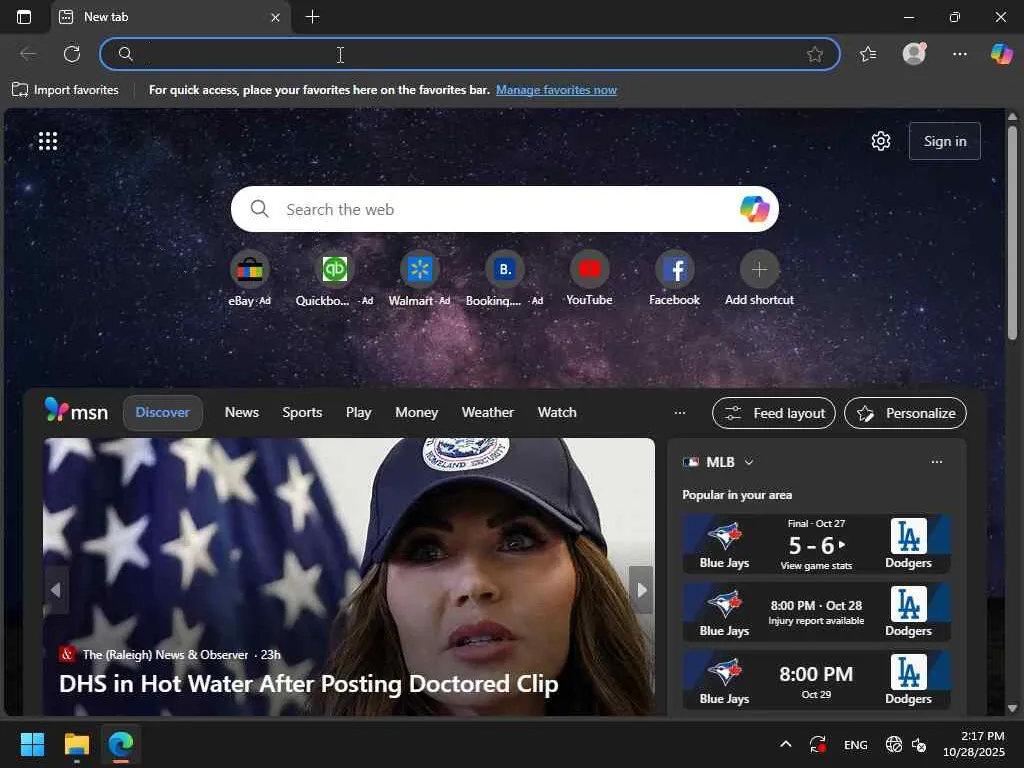
Task: Show hidden system tray icons chevron
Action: (x=786, y=744)
